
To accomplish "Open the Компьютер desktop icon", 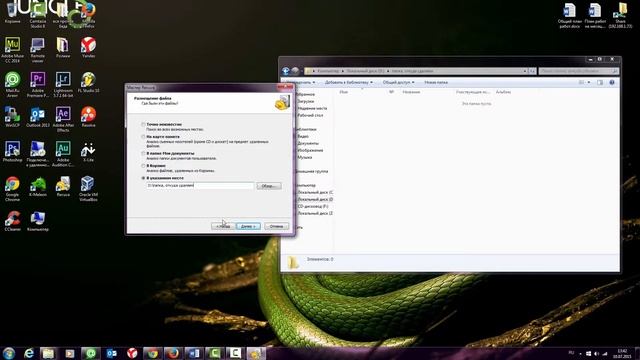I will 38,221.
